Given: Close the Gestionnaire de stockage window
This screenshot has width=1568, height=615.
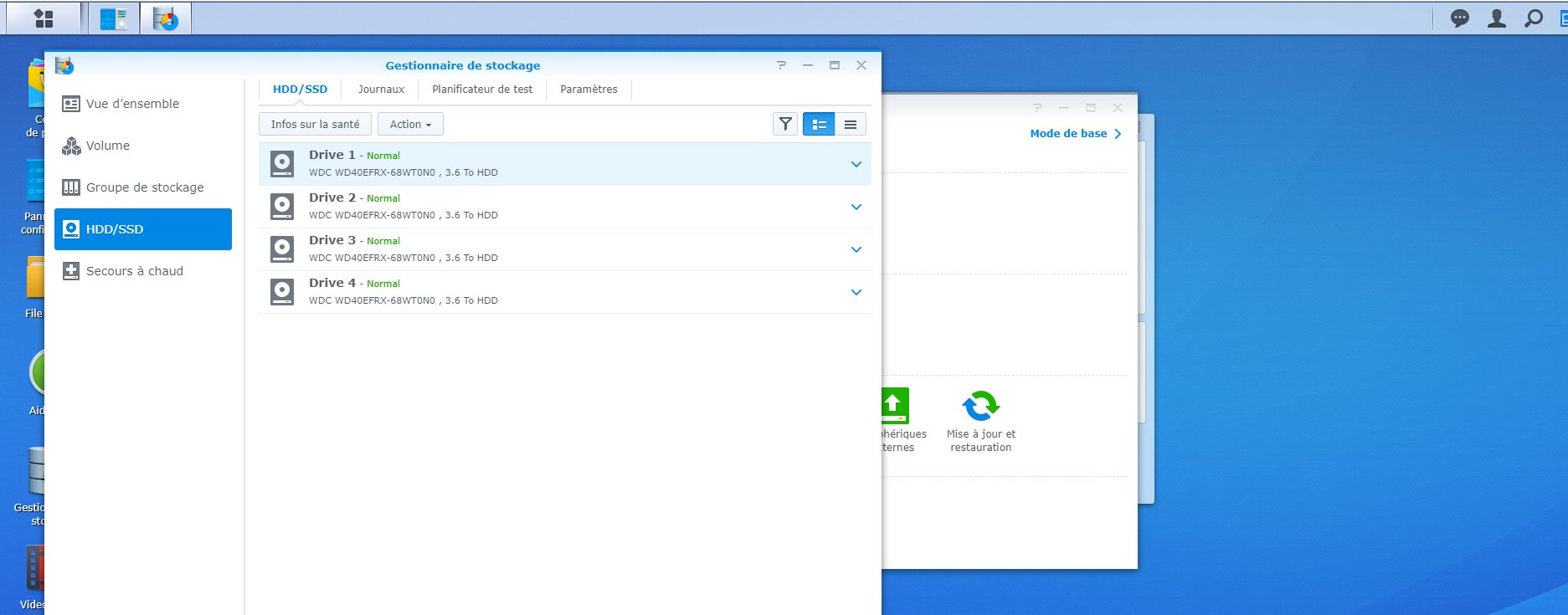Looking at the screenshot, I should tap(861, 65).
